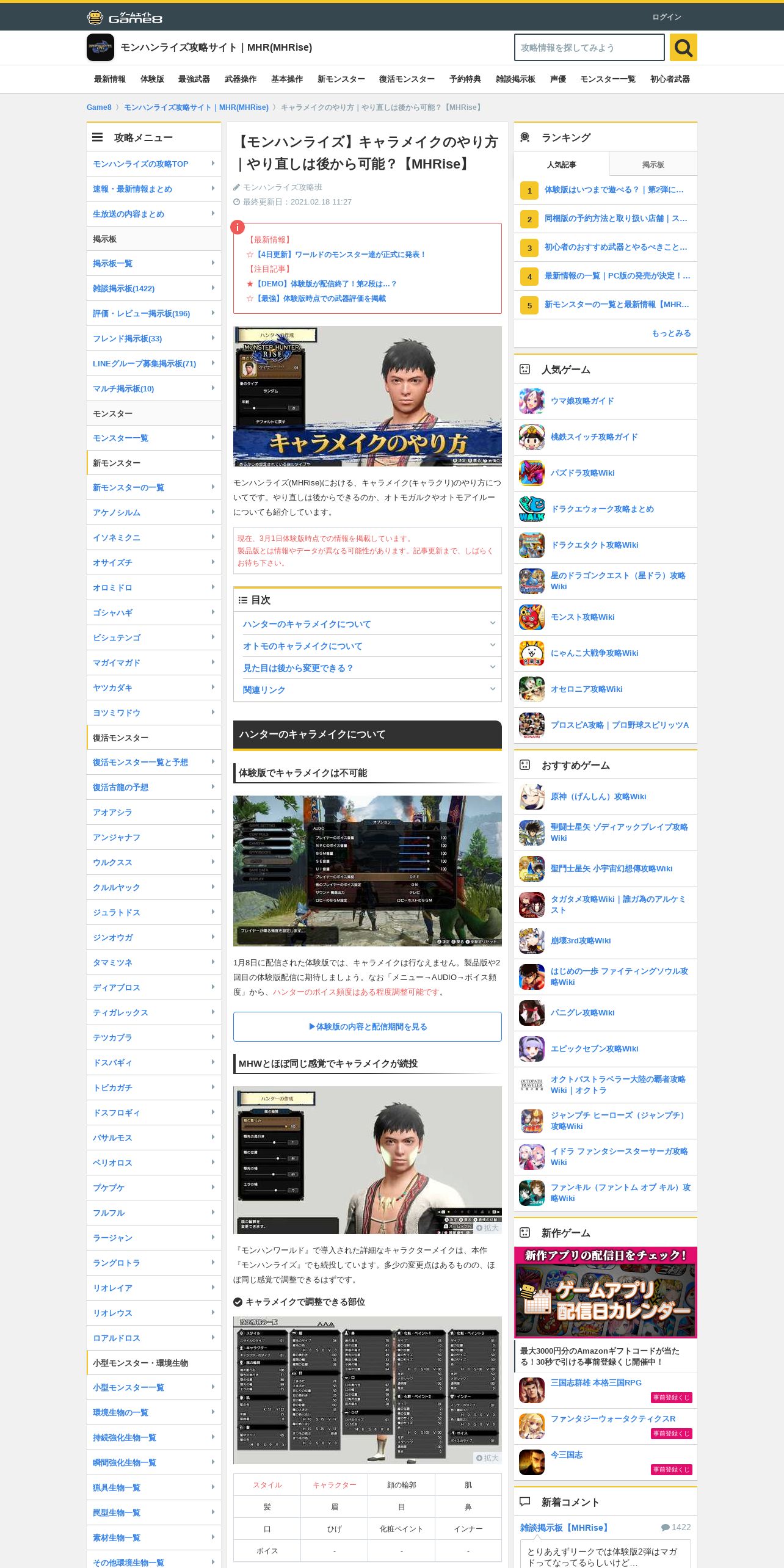Screen dimensions: 784x1568
Task: Open 小型モンスター一覧 side menu item
Action: (154, 1387)
